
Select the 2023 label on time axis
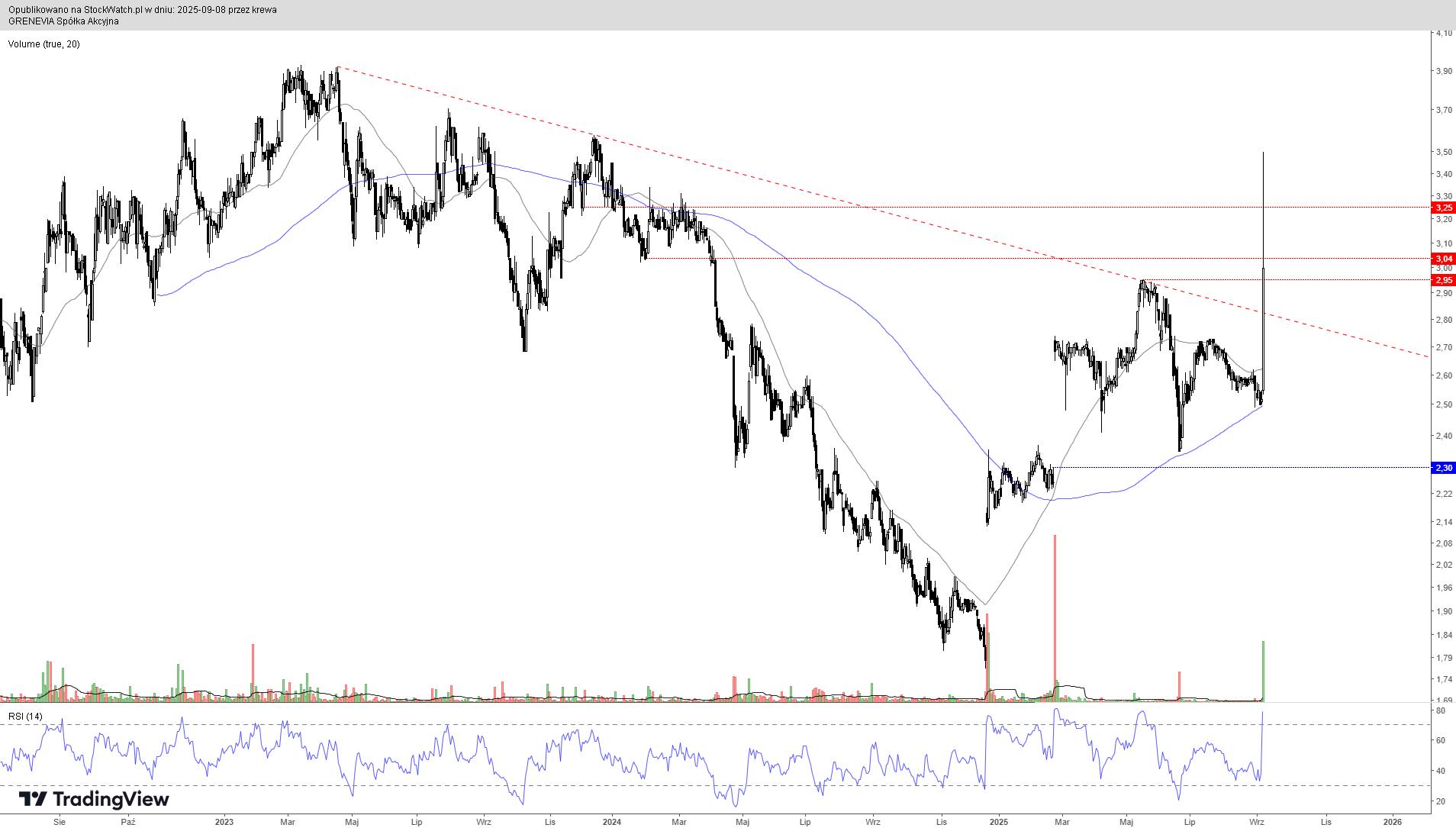point(224,822)
